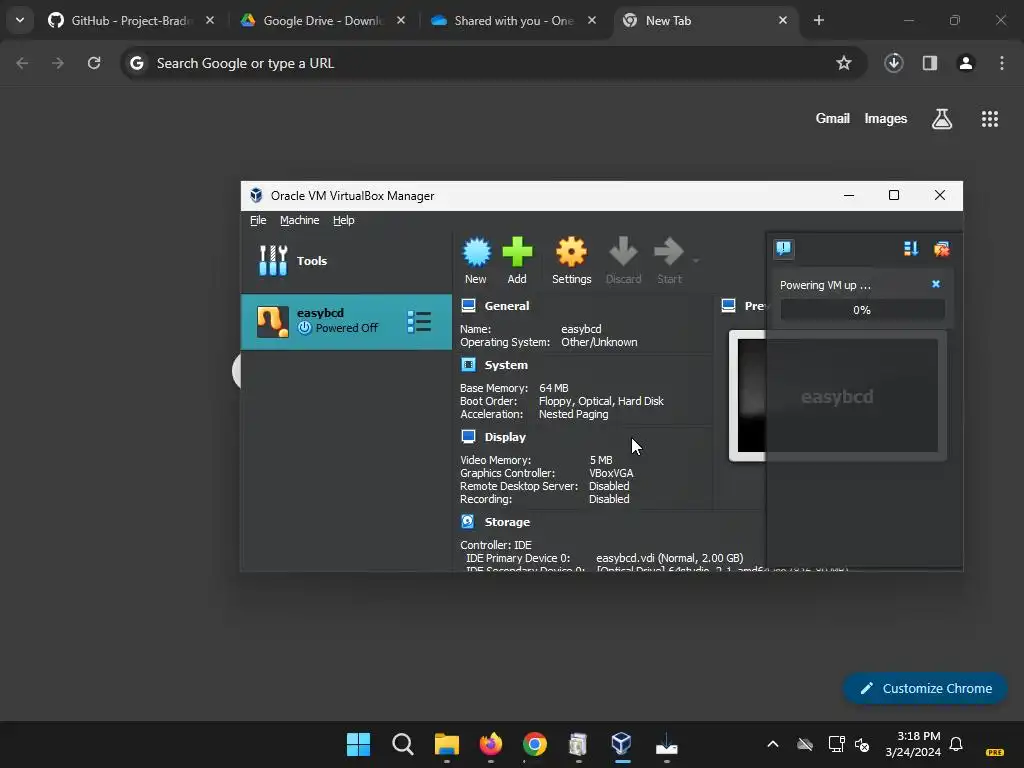
Task: Open File Explorer from the taskbar
Action: [447, 744]
